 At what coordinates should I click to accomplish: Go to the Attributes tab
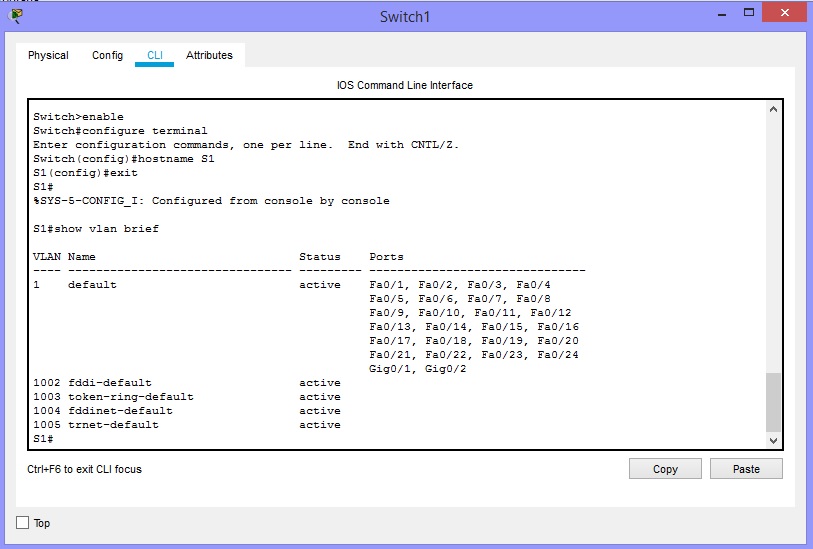pos(209,56)
